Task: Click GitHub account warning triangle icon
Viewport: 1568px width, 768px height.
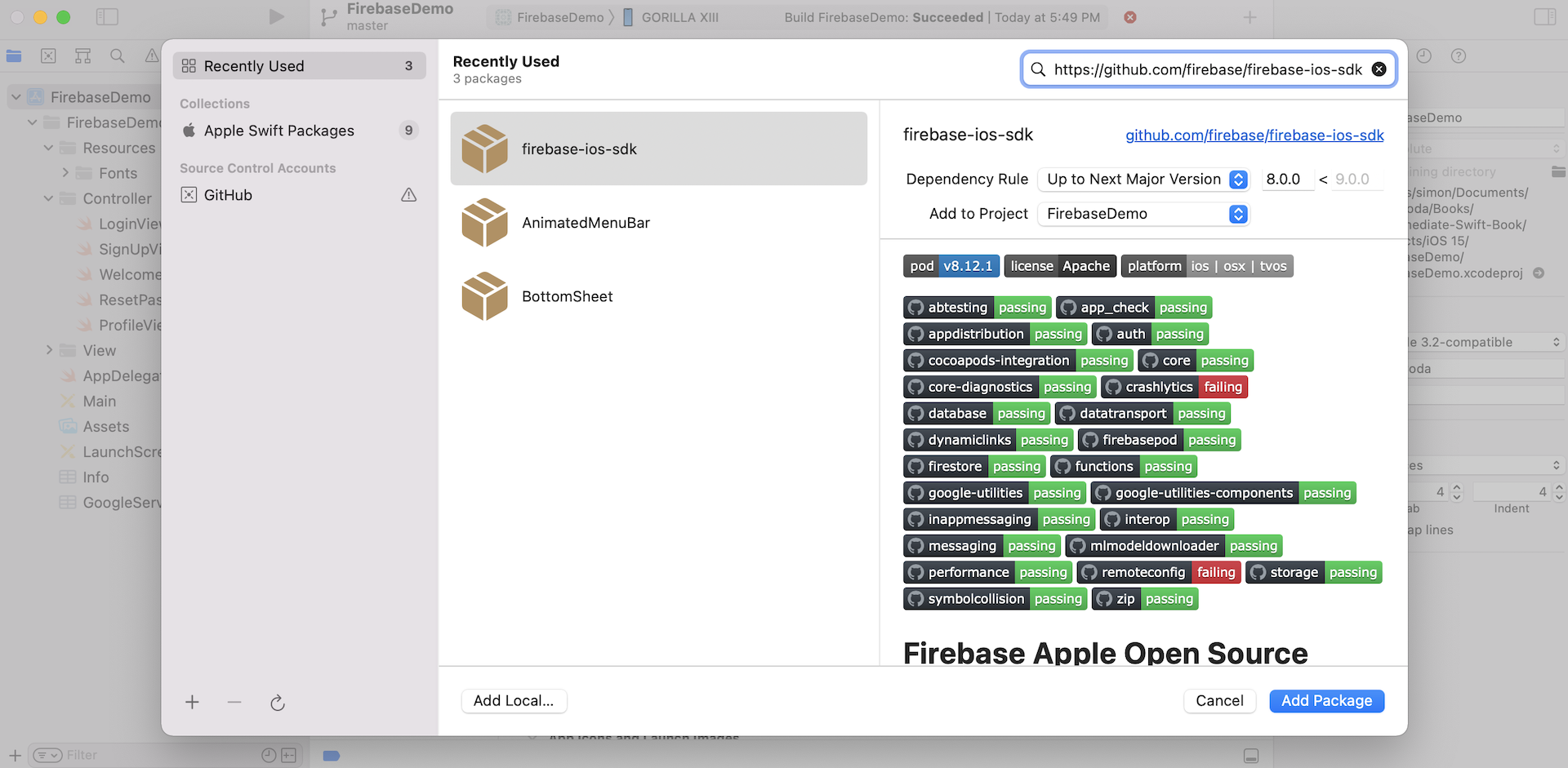Action: tap(408, 195)
